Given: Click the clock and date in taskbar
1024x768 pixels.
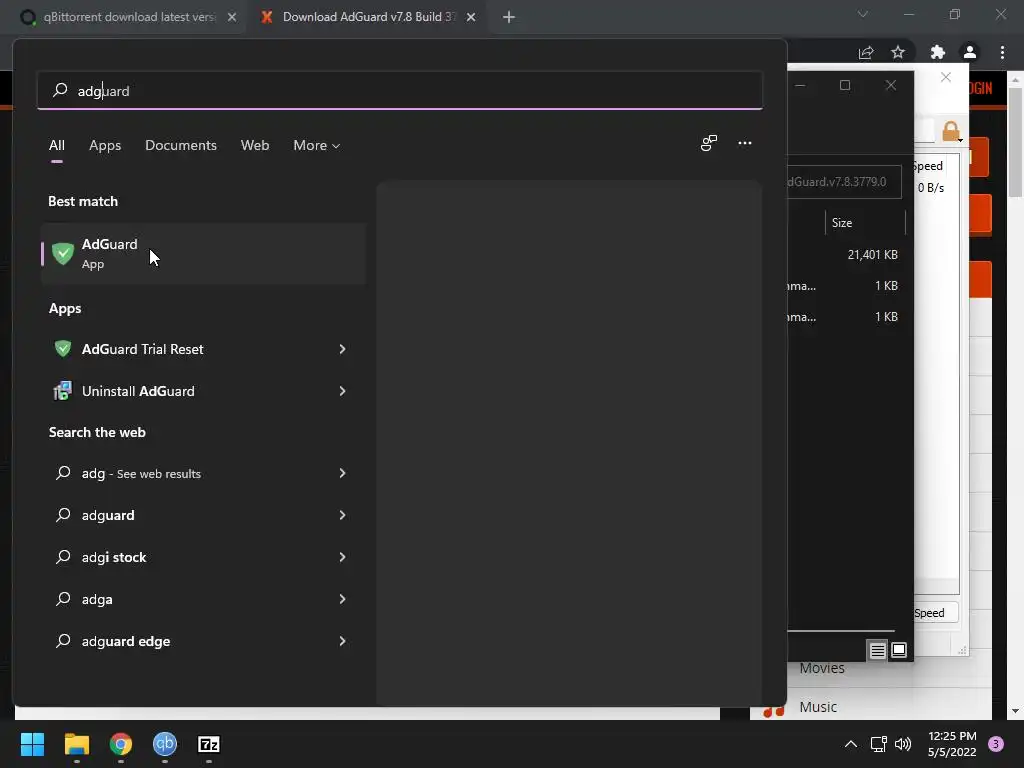Looking at the screenshot, I should (x=952, y=744).
